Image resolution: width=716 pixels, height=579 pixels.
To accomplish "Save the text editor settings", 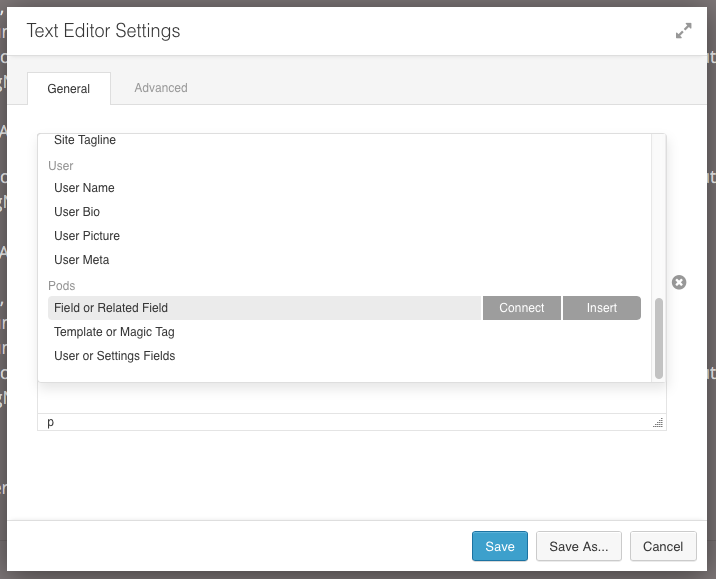I will 500,546.
